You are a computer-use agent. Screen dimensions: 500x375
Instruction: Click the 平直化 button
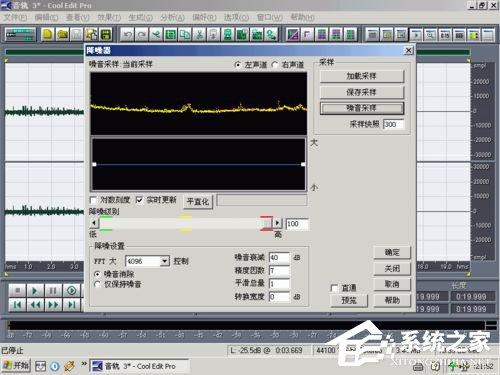[x=198, y=202]
